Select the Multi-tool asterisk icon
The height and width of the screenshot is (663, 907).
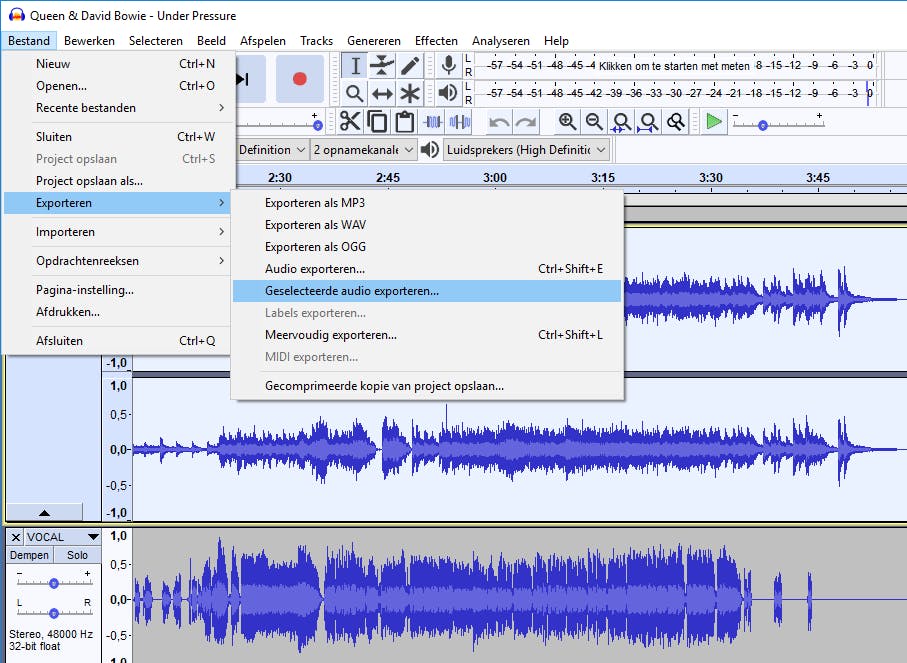tap(410, 94)
